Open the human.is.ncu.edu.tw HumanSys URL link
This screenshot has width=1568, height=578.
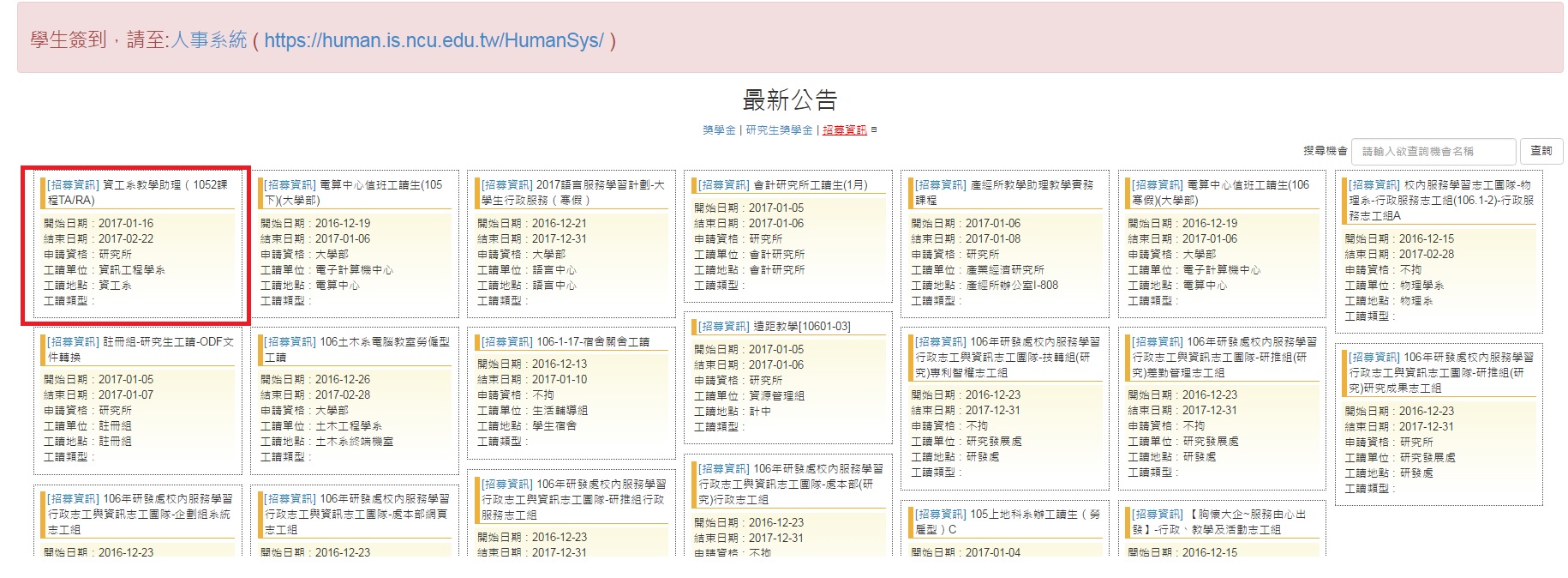(x=434, y=40)
